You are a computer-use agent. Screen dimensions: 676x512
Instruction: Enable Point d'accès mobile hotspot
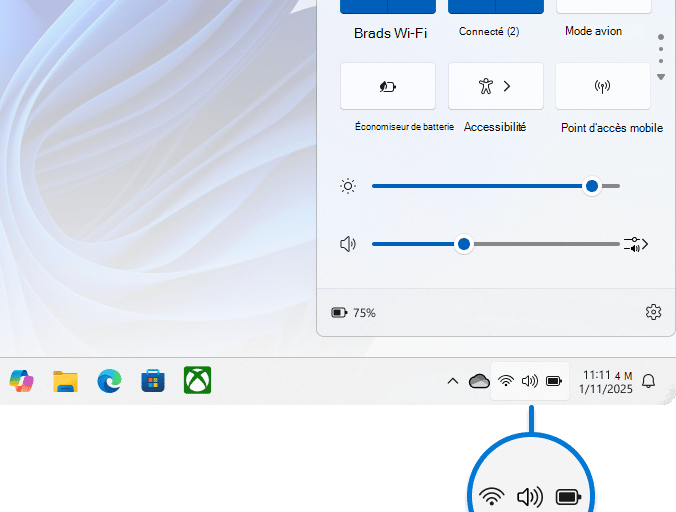point(603,86)
